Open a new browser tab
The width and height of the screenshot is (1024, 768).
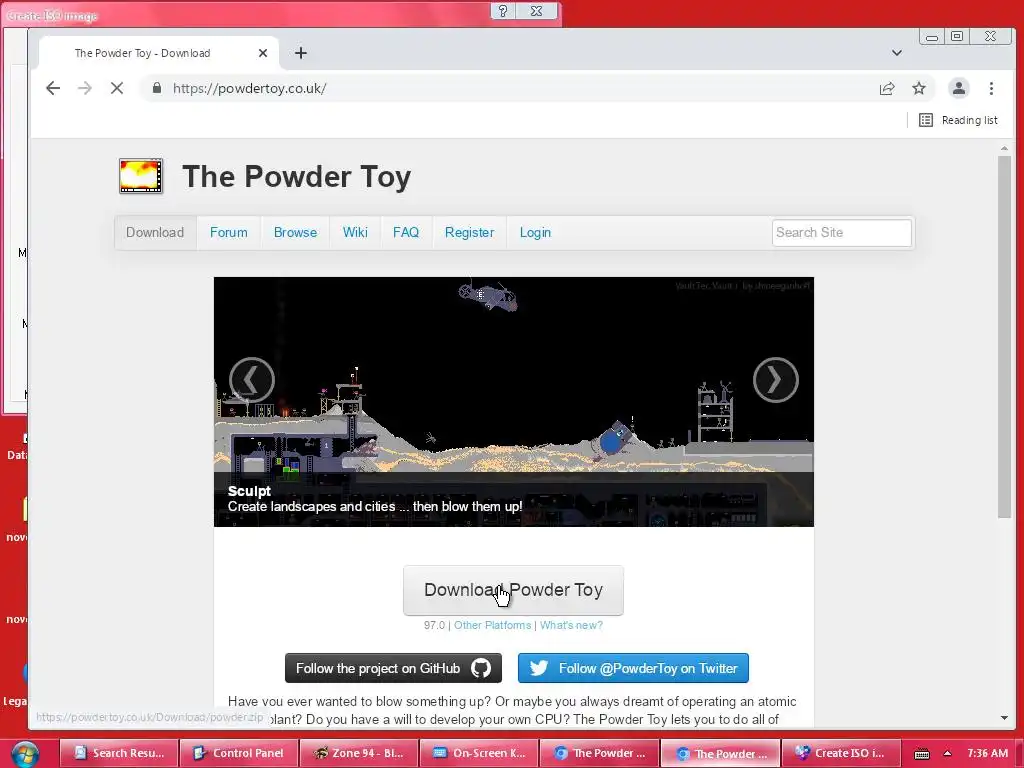coord(300,53)
